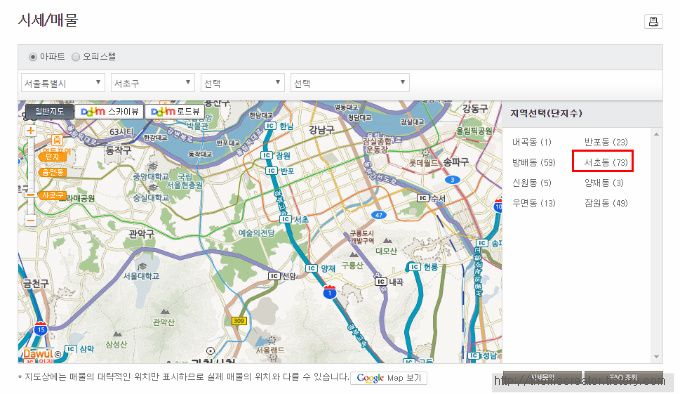The width and height of the screenshot is (680, 394).
Task: Click the 서울대학교 label on map
Action: [141, 276]
